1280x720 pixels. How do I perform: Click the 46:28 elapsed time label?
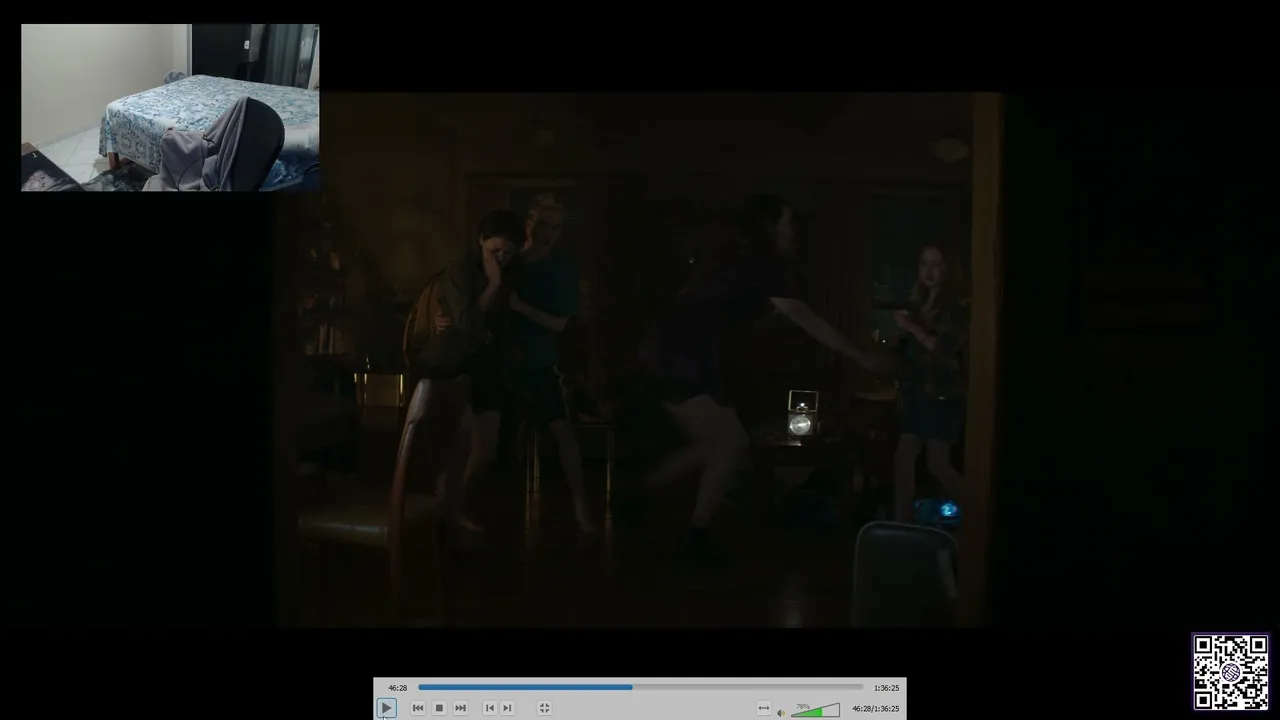tap(397, 688)
